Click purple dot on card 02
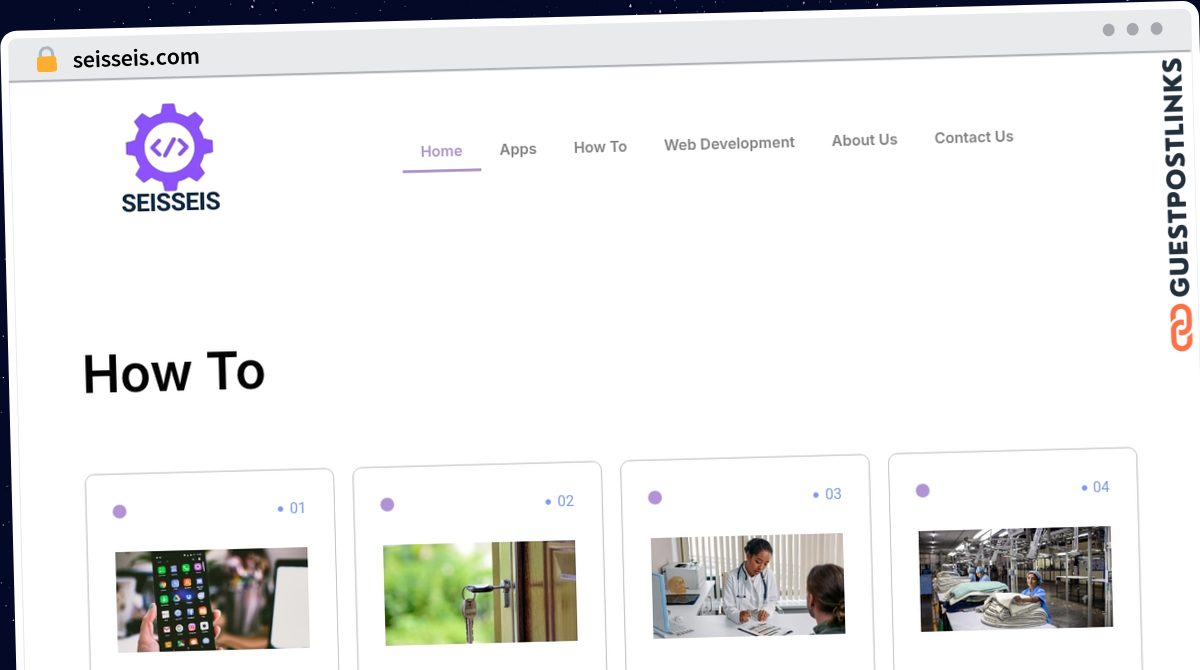Viewport: 1200px width, 670px height. pos(387,505)
